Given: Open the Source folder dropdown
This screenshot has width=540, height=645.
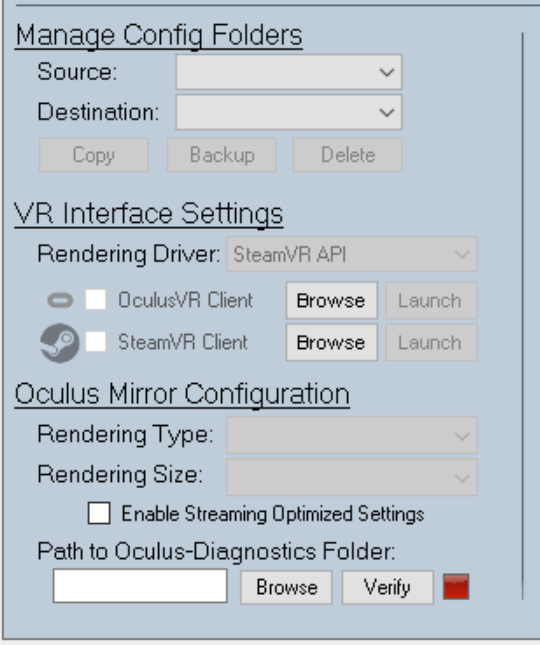Looking at the screenshot, I should (289, 72).
